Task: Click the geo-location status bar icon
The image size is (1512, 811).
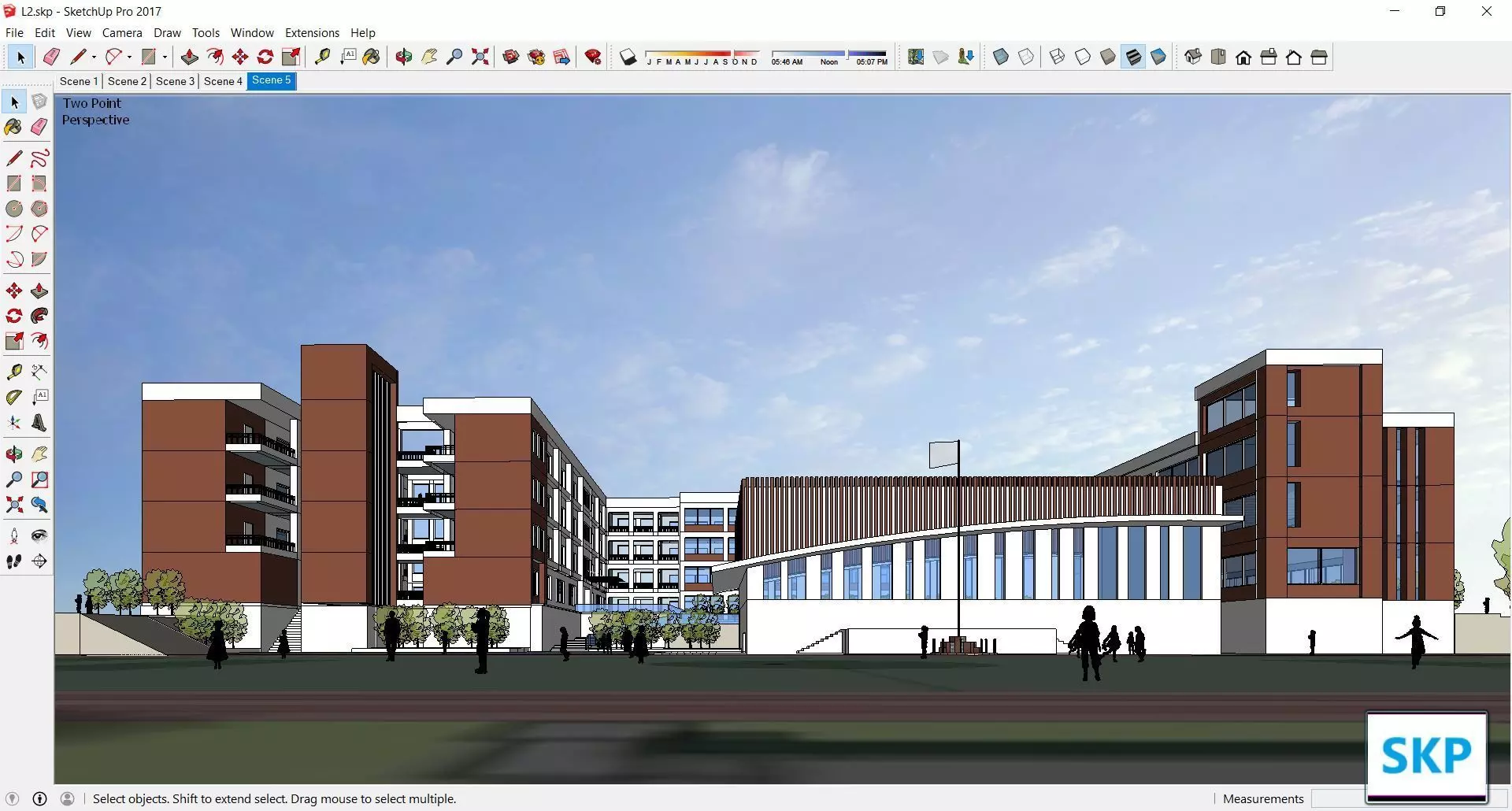Action: click(12, 798)
